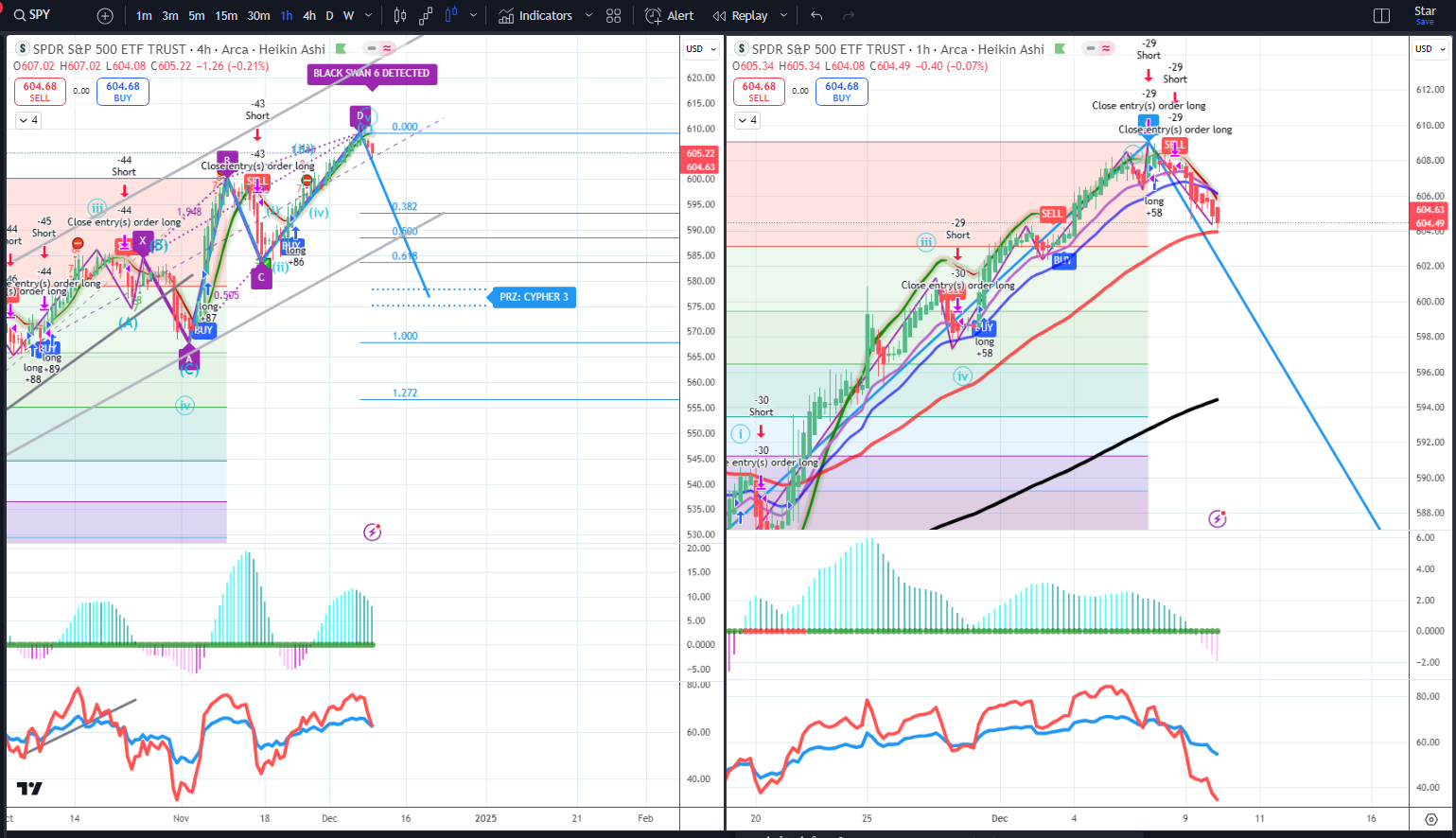The height and width of the screenshot is (838, 1456).
Task: Switch to the 5m timeframe
Action: coord(197,16)
